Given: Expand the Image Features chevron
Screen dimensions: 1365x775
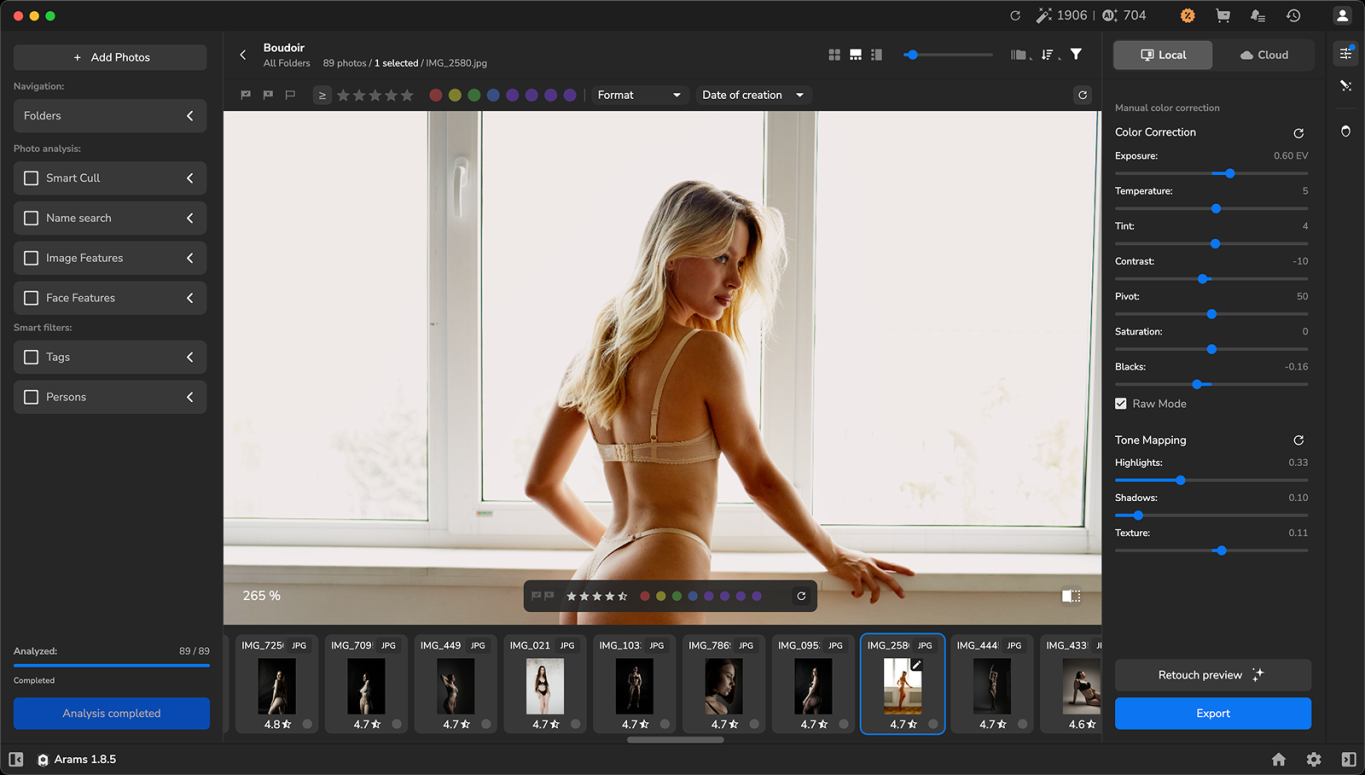Looking at the screenshot, I should [190, 258].
